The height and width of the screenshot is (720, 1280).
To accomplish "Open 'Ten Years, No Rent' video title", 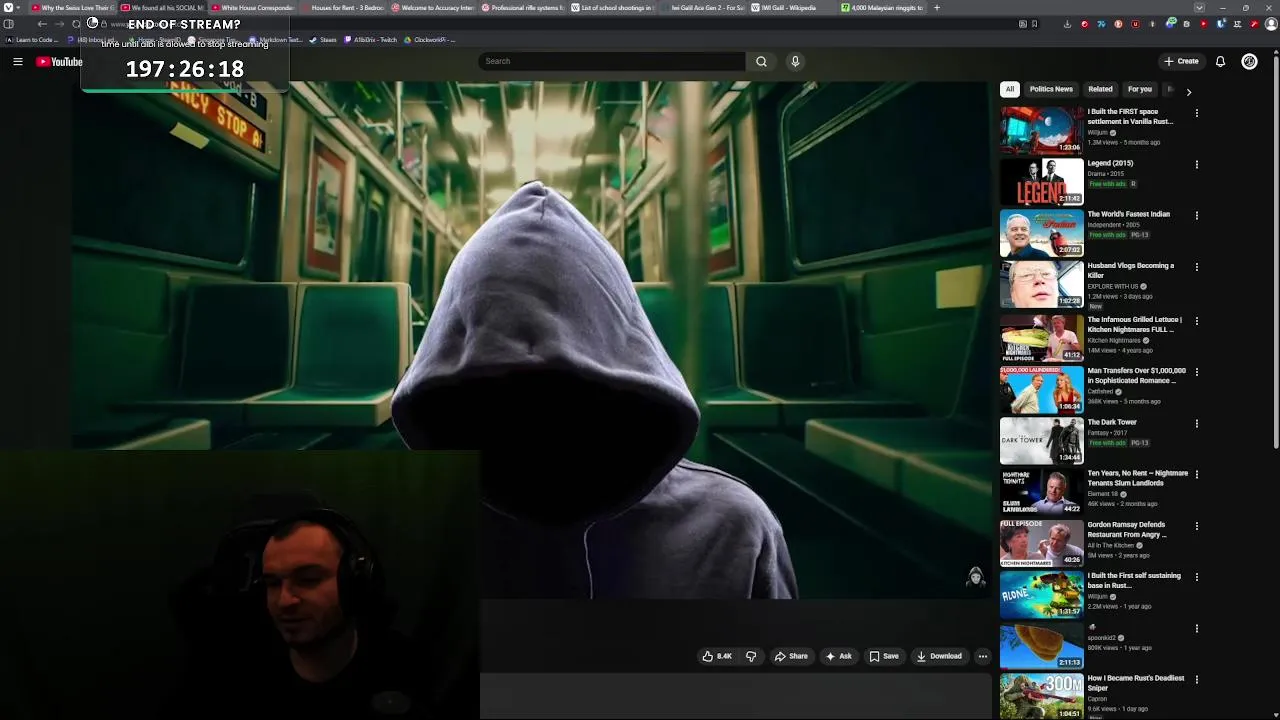I will (x=1138, y=478).
